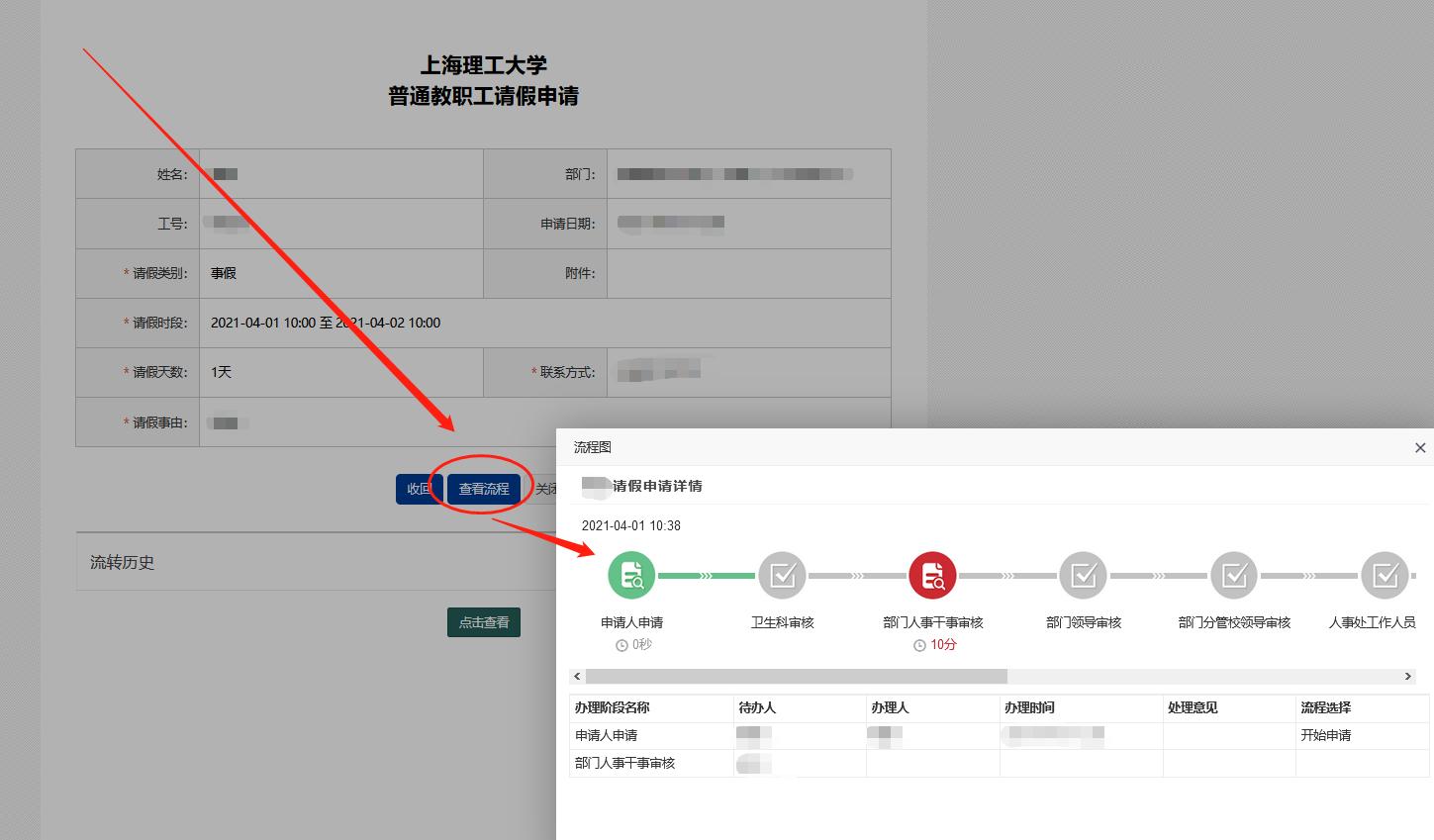The width and height of the screenshot is (1434, 840).
Task: Click the 收回 button
Action: click(x=420, y=489)
